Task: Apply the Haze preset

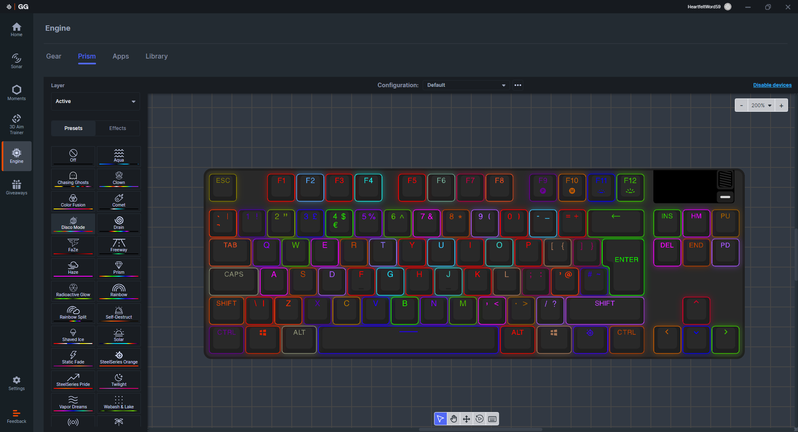Action: (73, 268)
